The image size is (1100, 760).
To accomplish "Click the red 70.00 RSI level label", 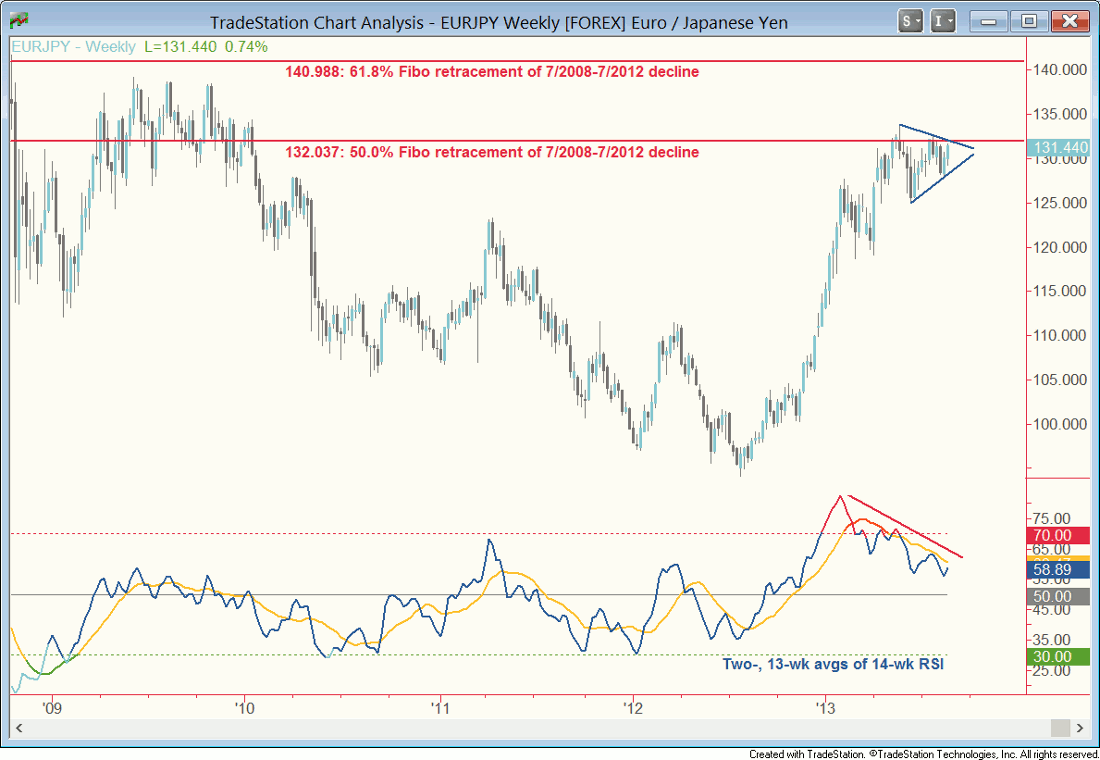I will [1061, 536].
